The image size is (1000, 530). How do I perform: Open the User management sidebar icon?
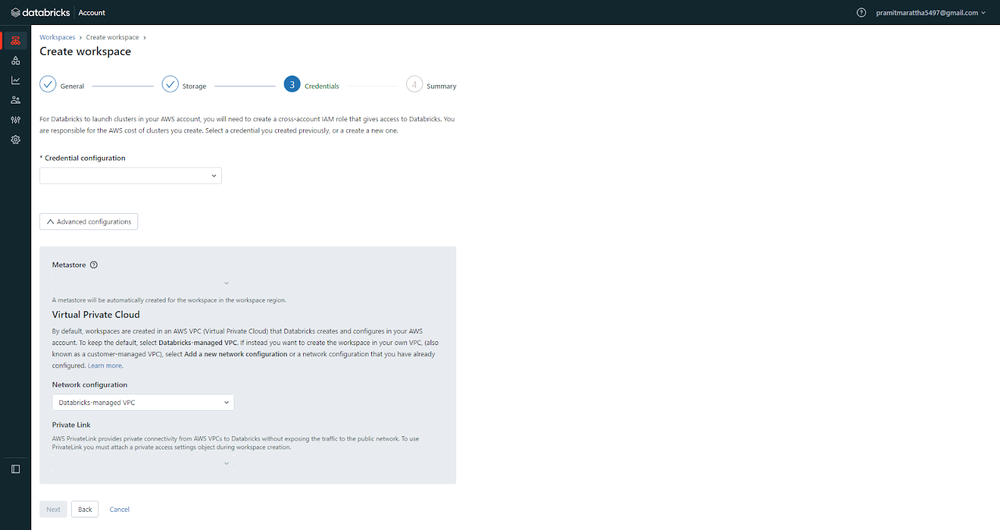[x=15, y=100]
